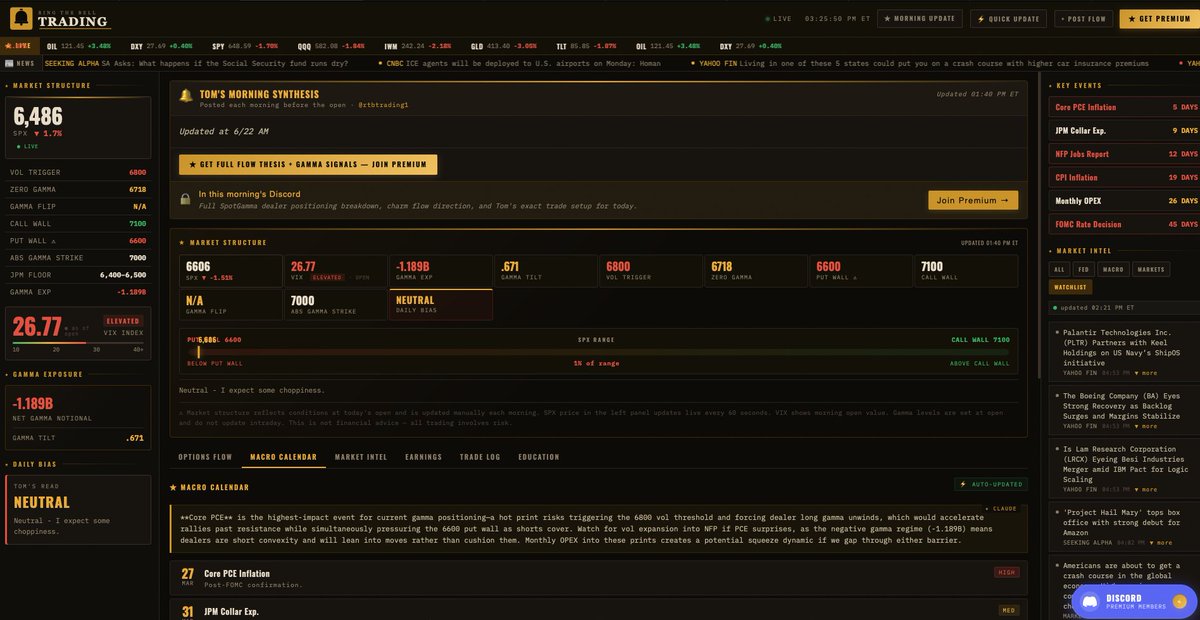The height and width of the screenshot is (620, 1200).
Task: Click the VIX index gauge scale bar
Action: click(x=77, y=343)
